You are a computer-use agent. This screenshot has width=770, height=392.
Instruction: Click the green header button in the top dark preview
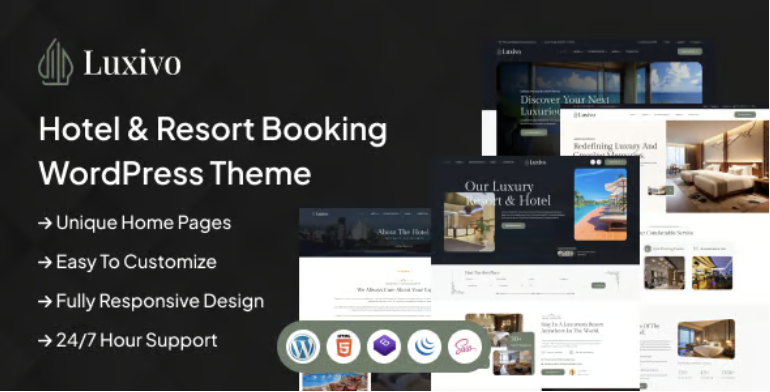(689, 51)
